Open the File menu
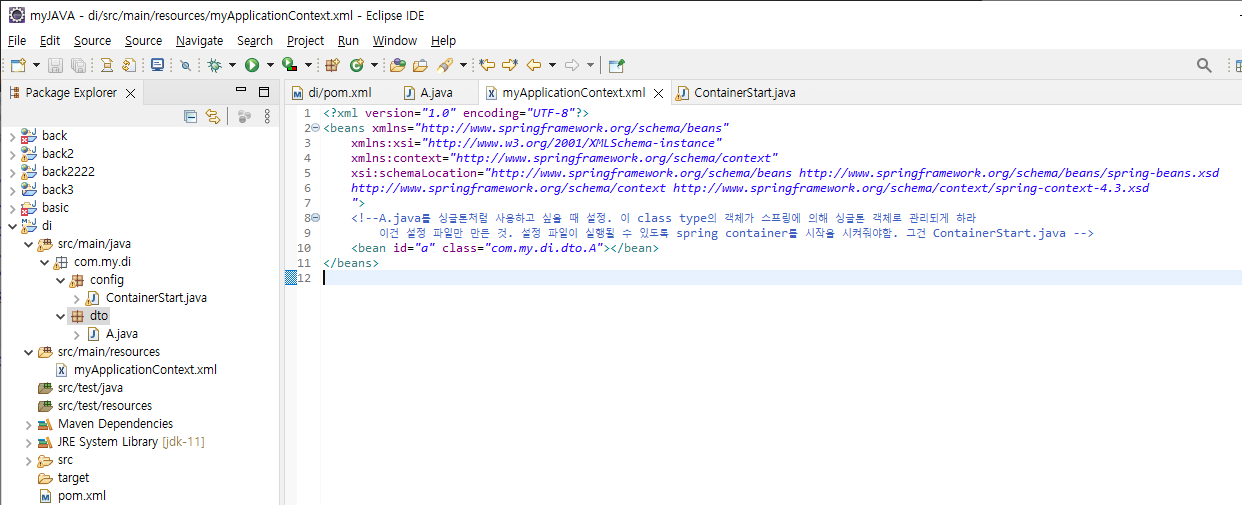The width and height of the screenshot is (1242, 505). 17,40
